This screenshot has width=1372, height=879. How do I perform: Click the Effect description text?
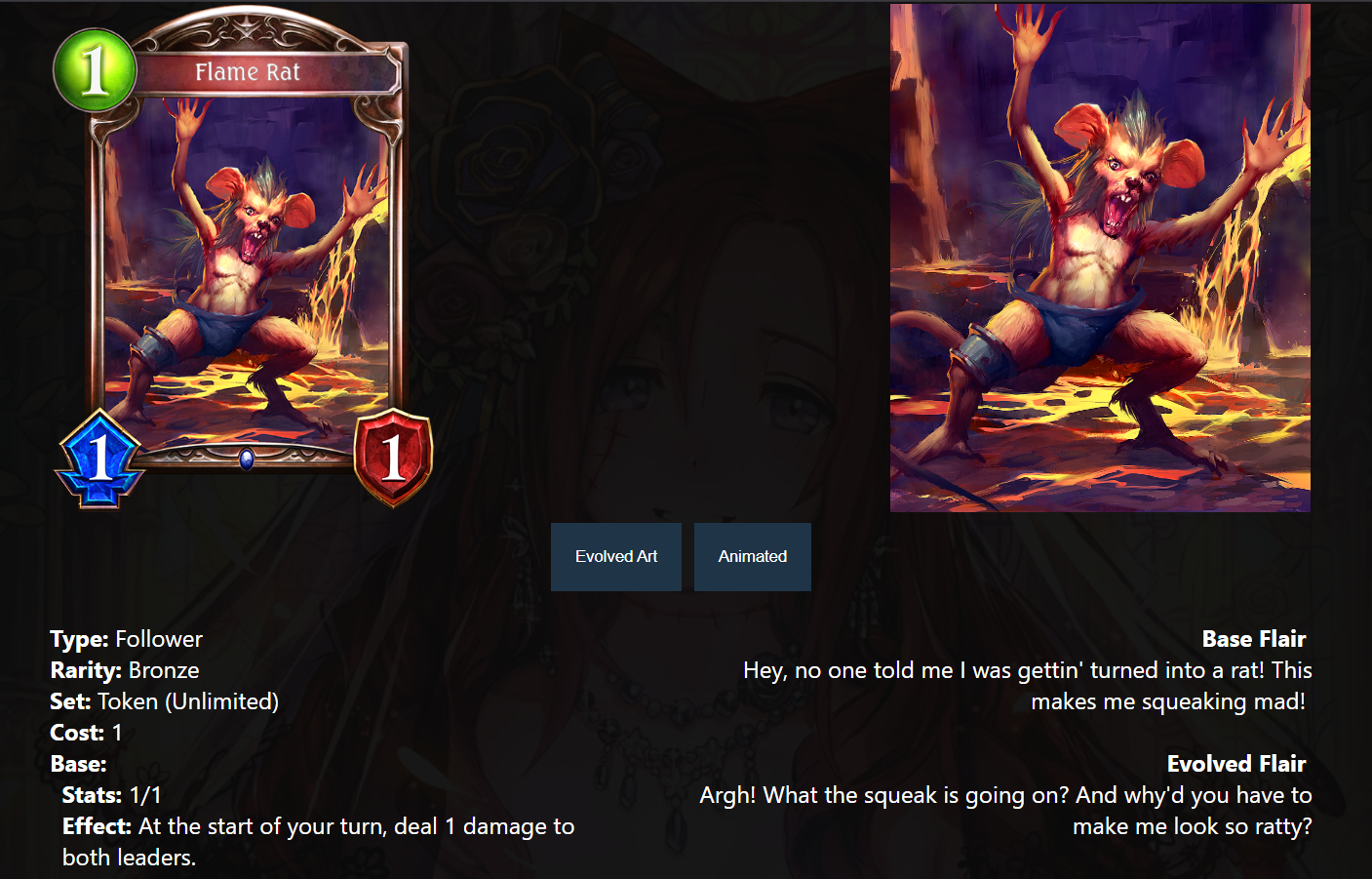point(319,842)
